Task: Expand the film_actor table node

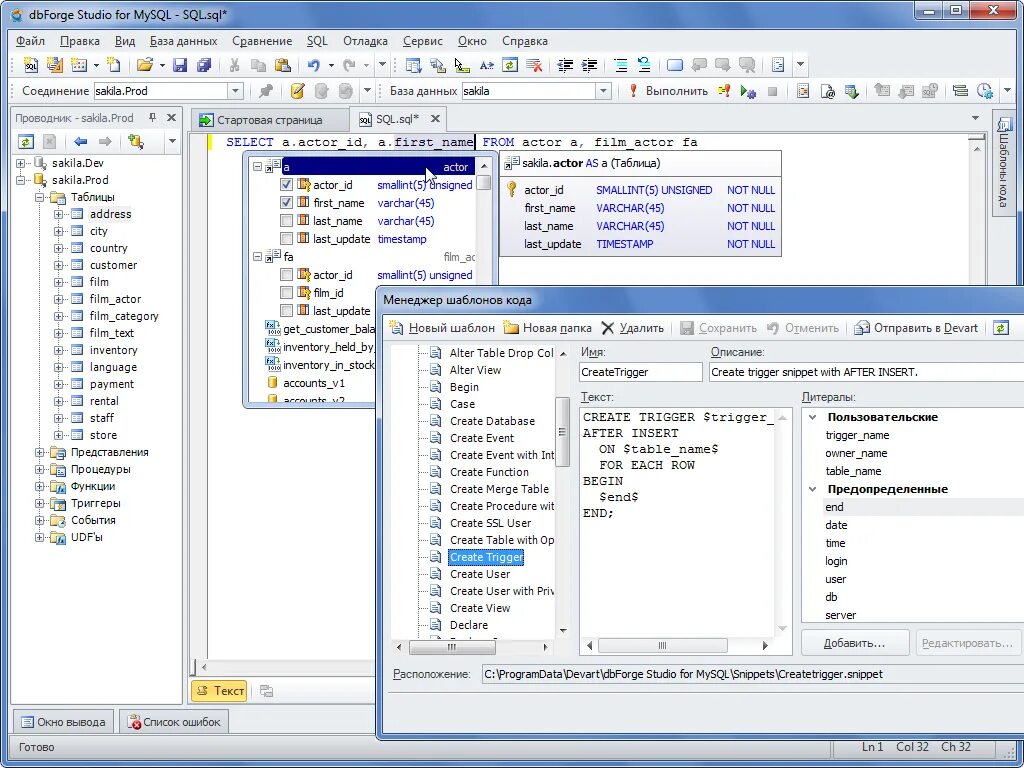Action: (x=58, y=299)
